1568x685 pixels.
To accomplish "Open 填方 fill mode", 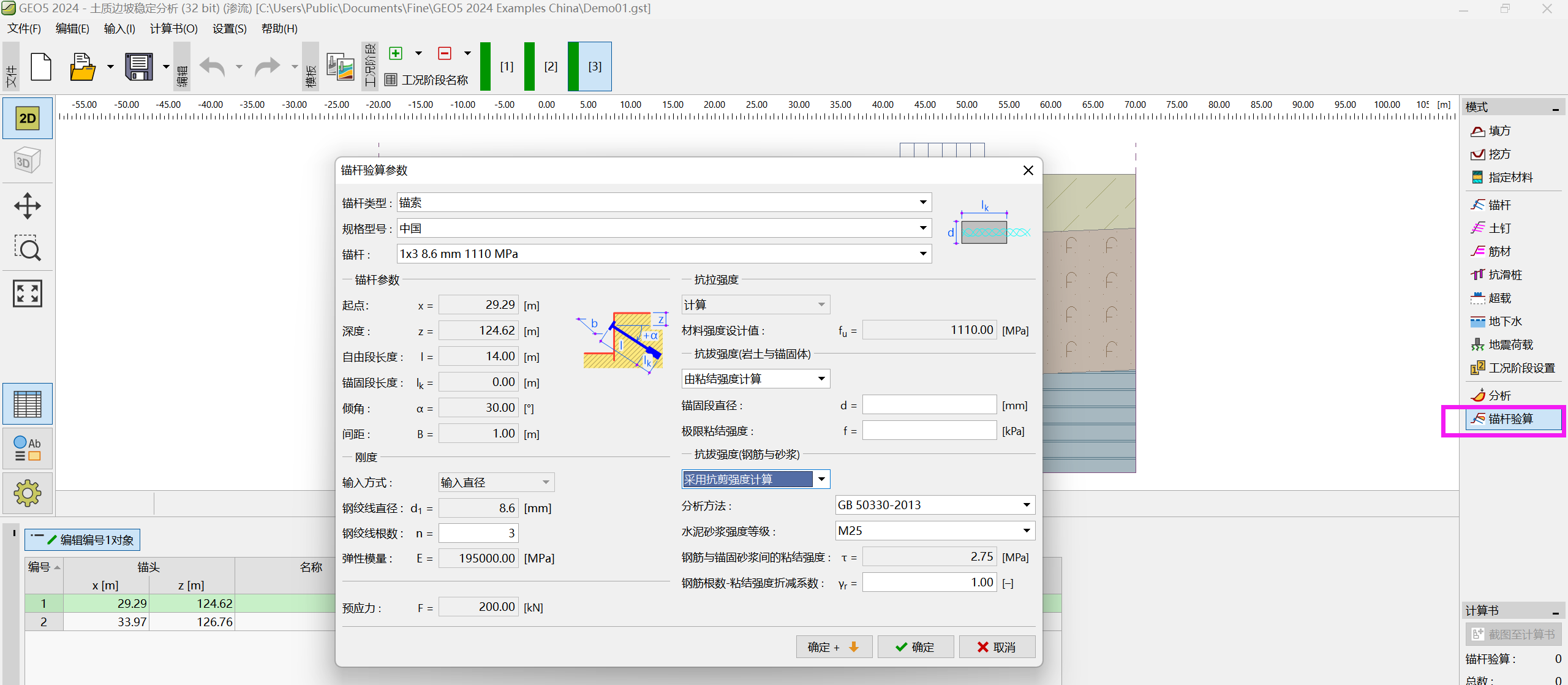I will pyautogui.click(x=1491, y=131).
